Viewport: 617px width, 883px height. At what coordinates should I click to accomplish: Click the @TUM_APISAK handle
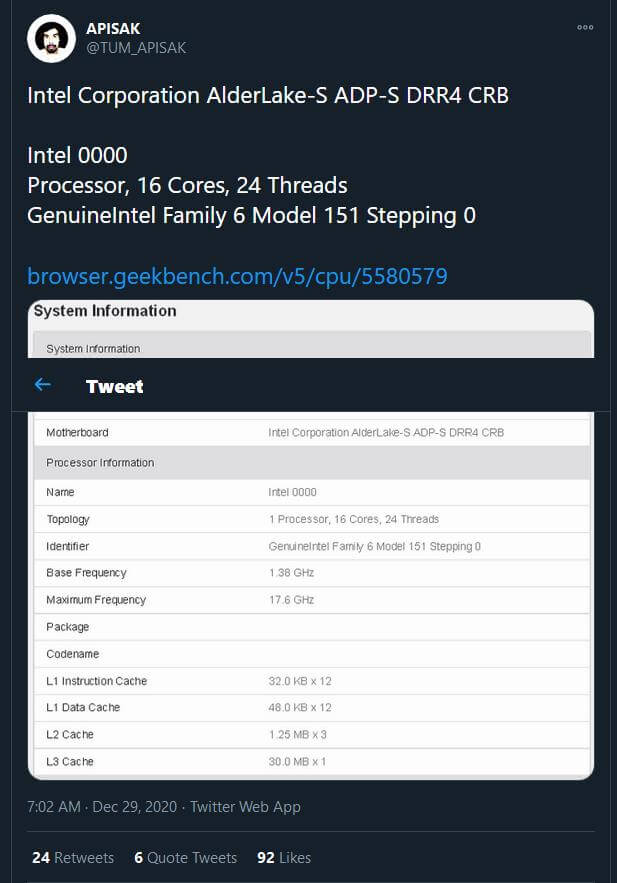pyautogui.click(x=136, y=48)
